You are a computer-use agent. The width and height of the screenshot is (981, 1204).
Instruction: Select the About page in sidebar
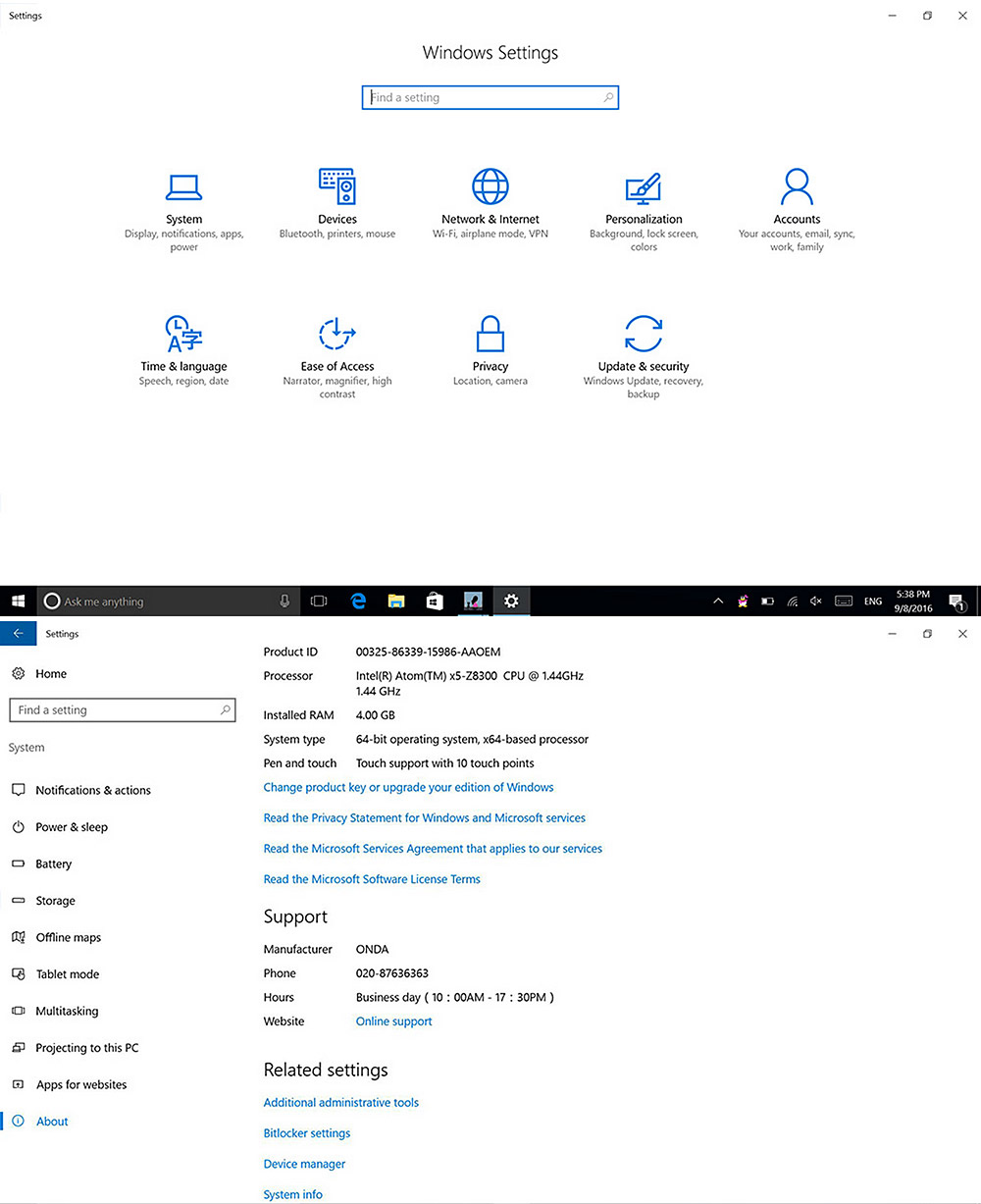(52, 1122)
